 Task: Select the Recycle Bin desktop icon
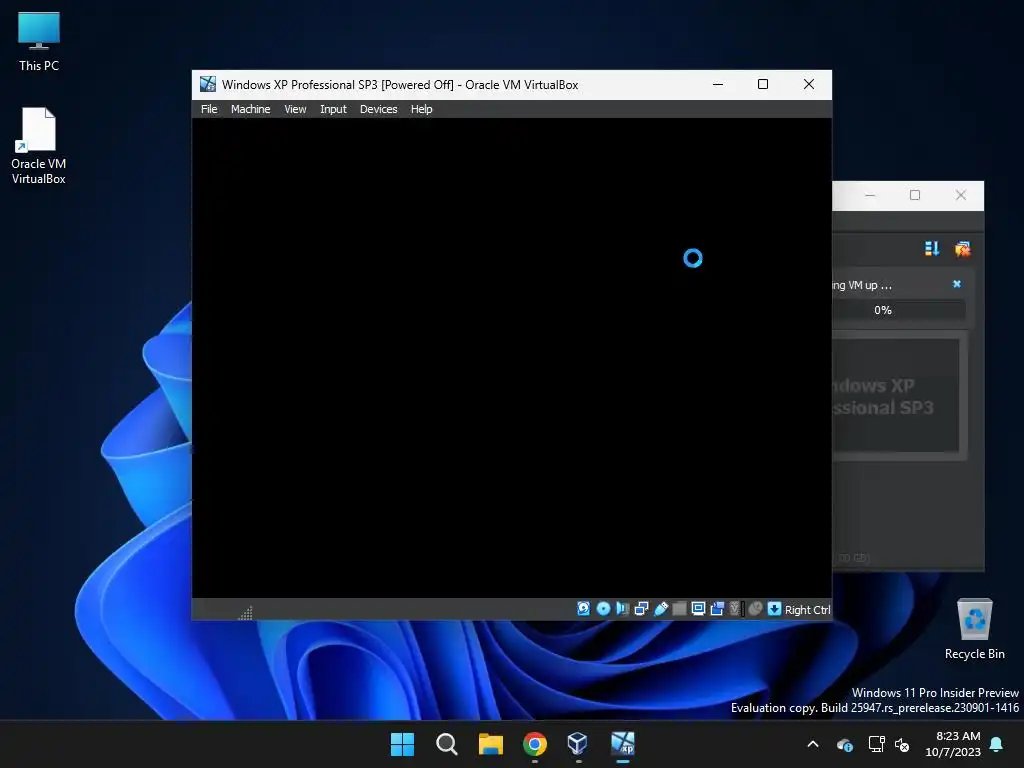point(974,630)
